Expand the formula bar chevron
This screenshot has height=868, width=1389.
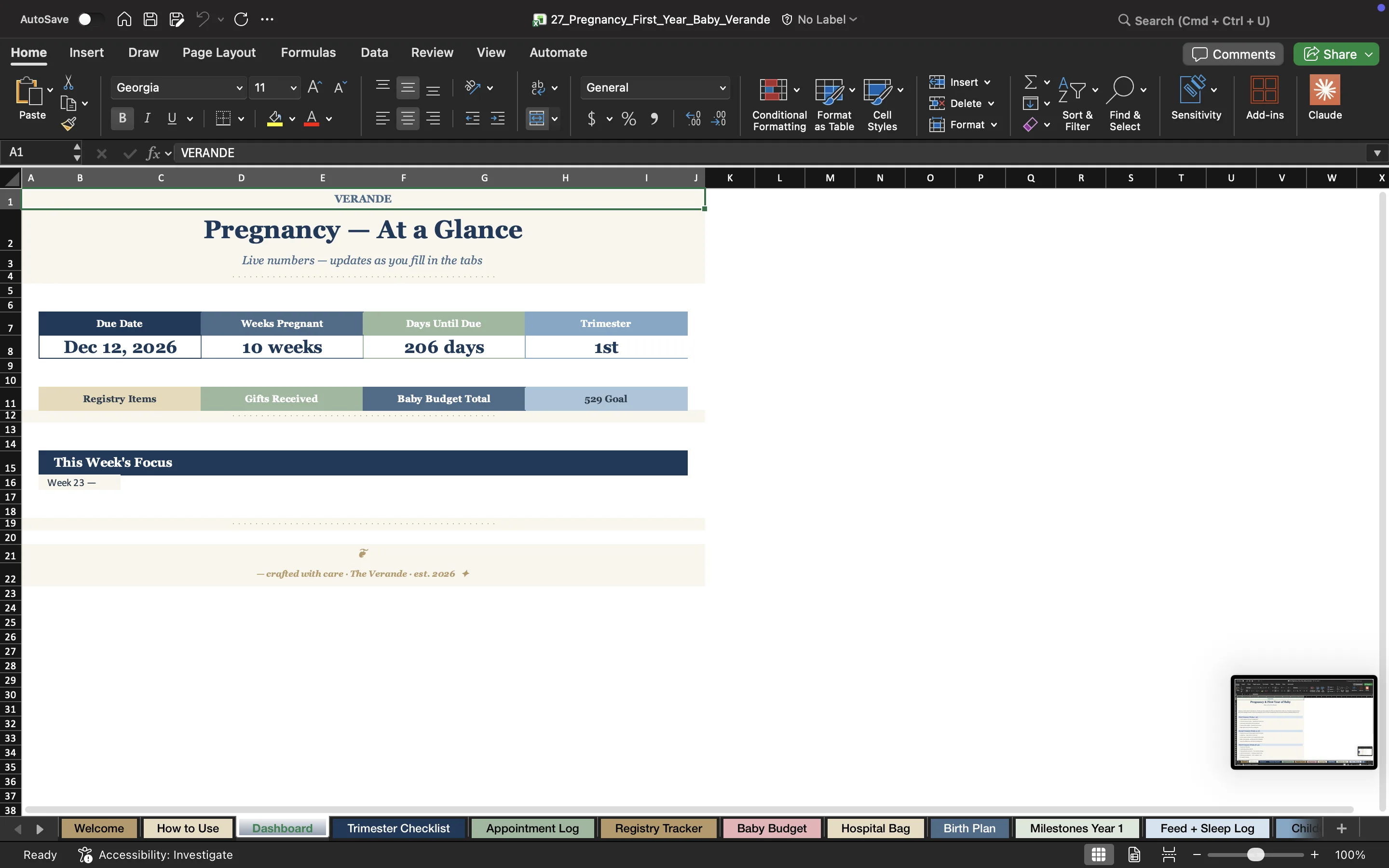click(1376, 153)
